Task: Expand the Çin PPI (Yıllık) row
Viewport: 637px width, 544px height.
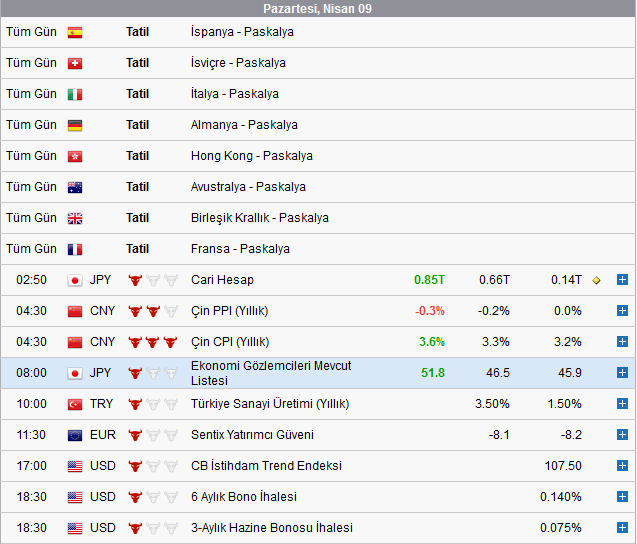Action: [622, 311]
